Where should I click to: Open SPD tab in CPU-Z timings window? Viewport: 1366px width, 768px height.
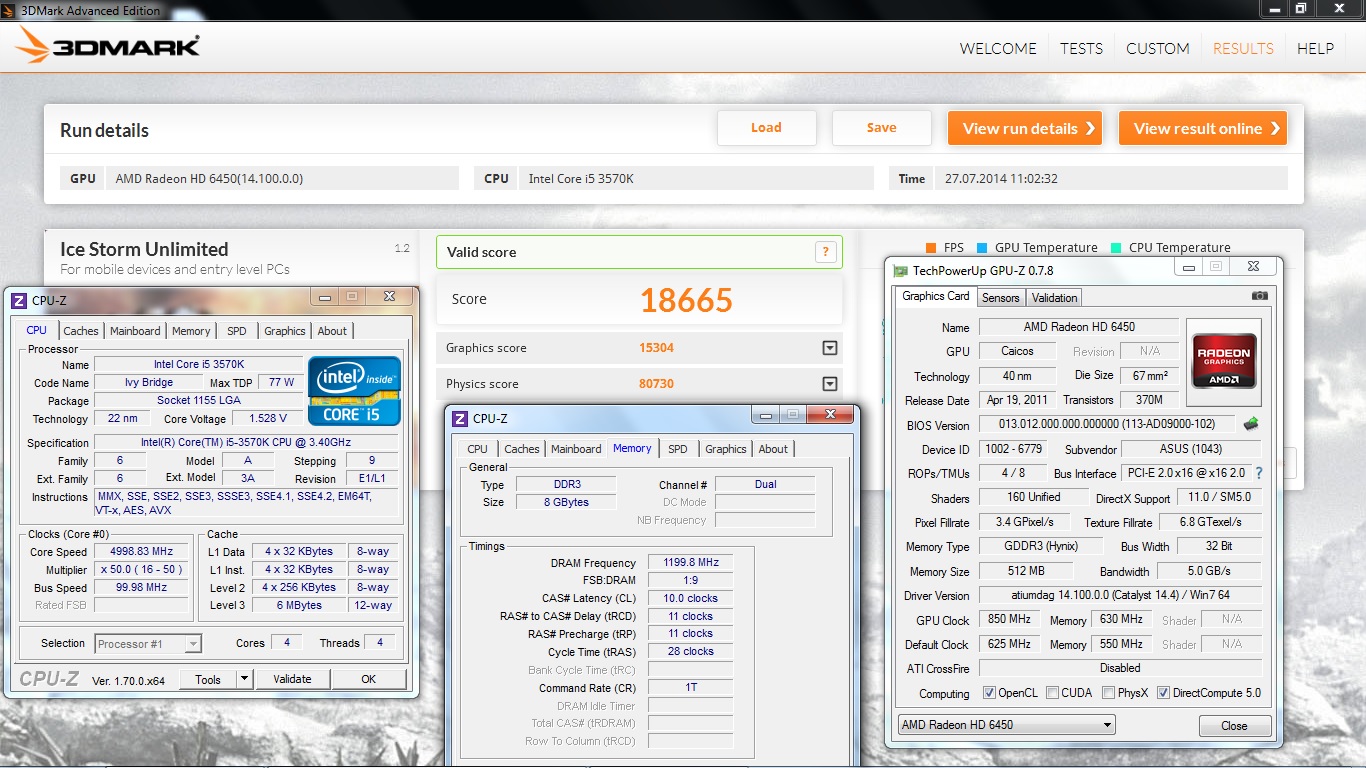[x=677, y=449]
